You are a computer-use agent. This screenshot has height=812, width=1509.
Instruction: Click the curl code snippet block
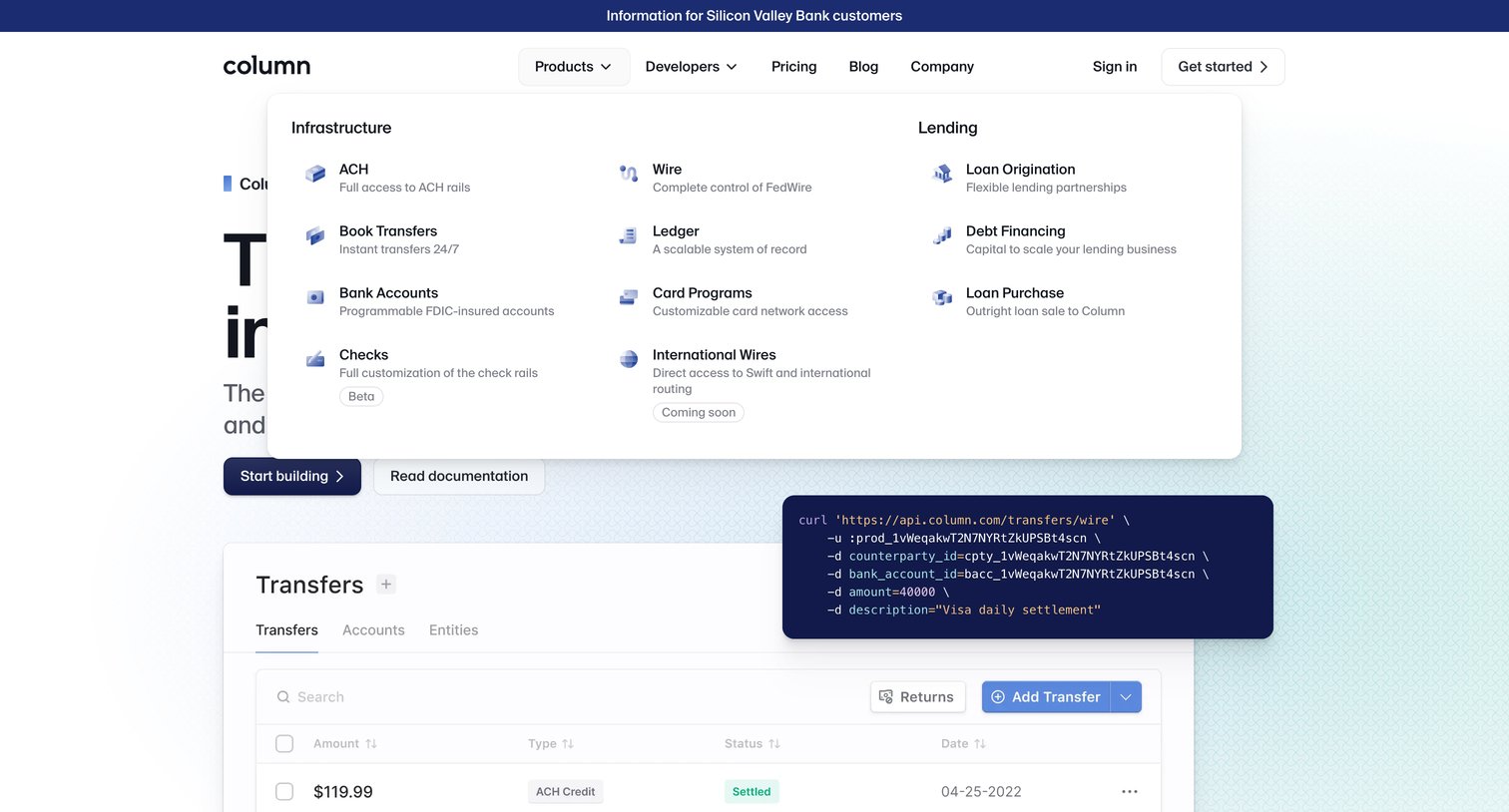[1028, 567]
